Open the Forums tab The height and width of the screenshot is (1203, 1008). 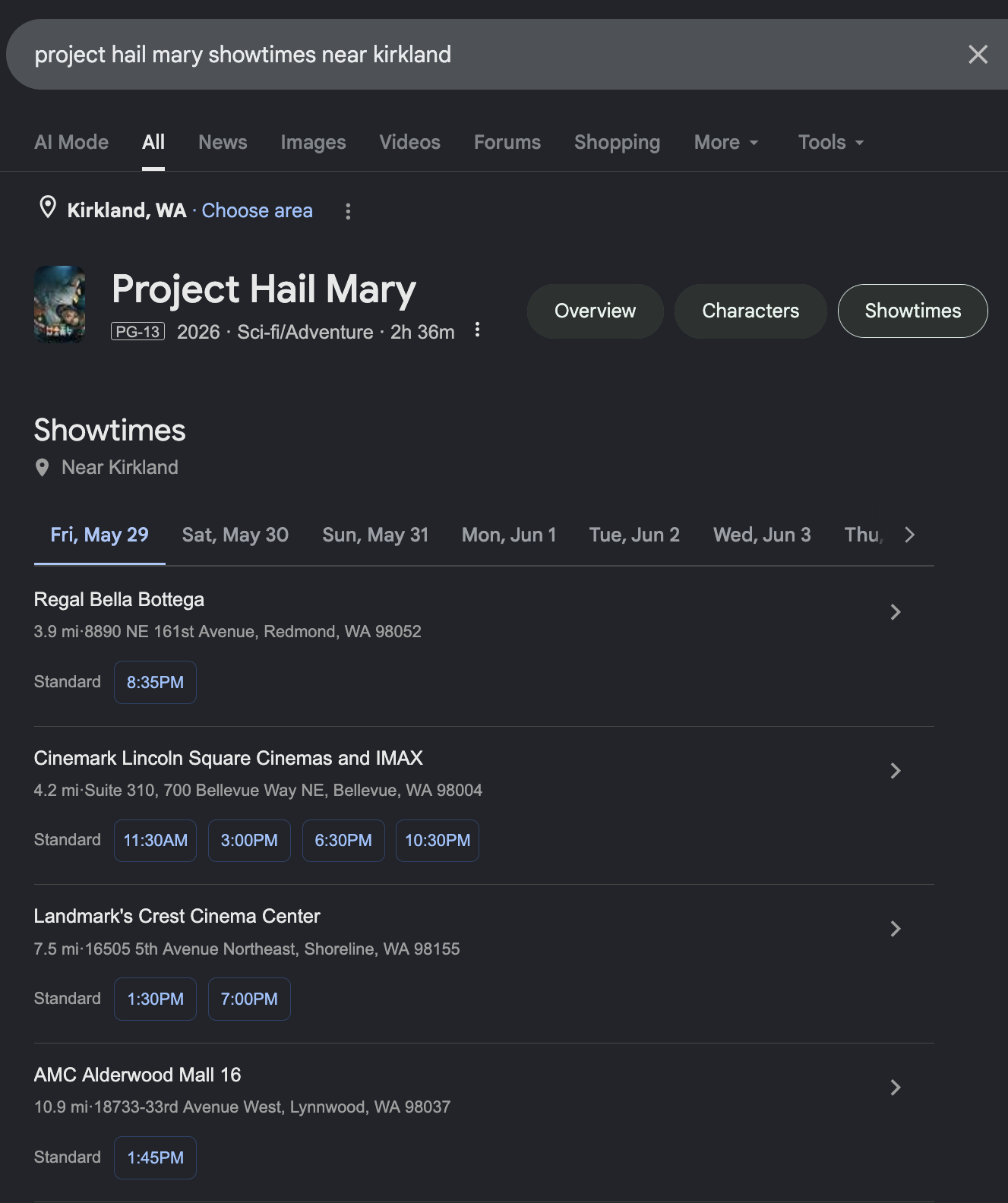(507, 142)
